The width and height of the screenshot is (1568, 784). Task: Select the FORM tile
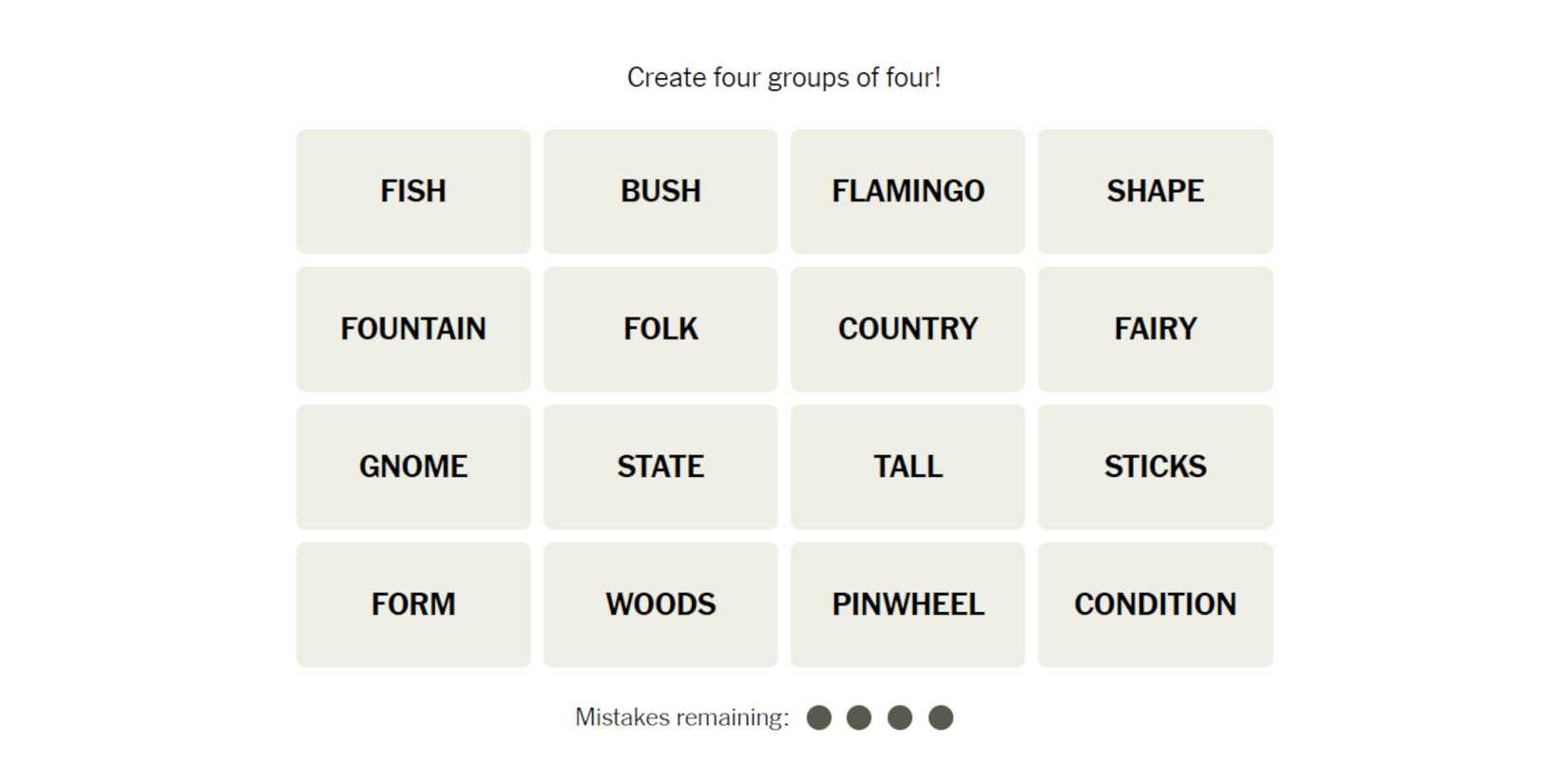[413, 604]
